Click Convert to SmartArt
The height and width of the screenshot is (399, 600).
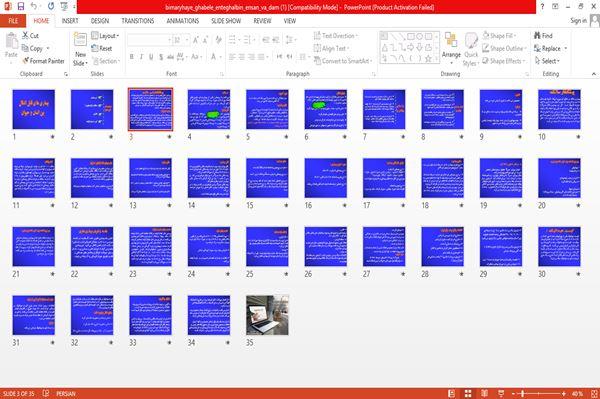(x=343, y=61)
